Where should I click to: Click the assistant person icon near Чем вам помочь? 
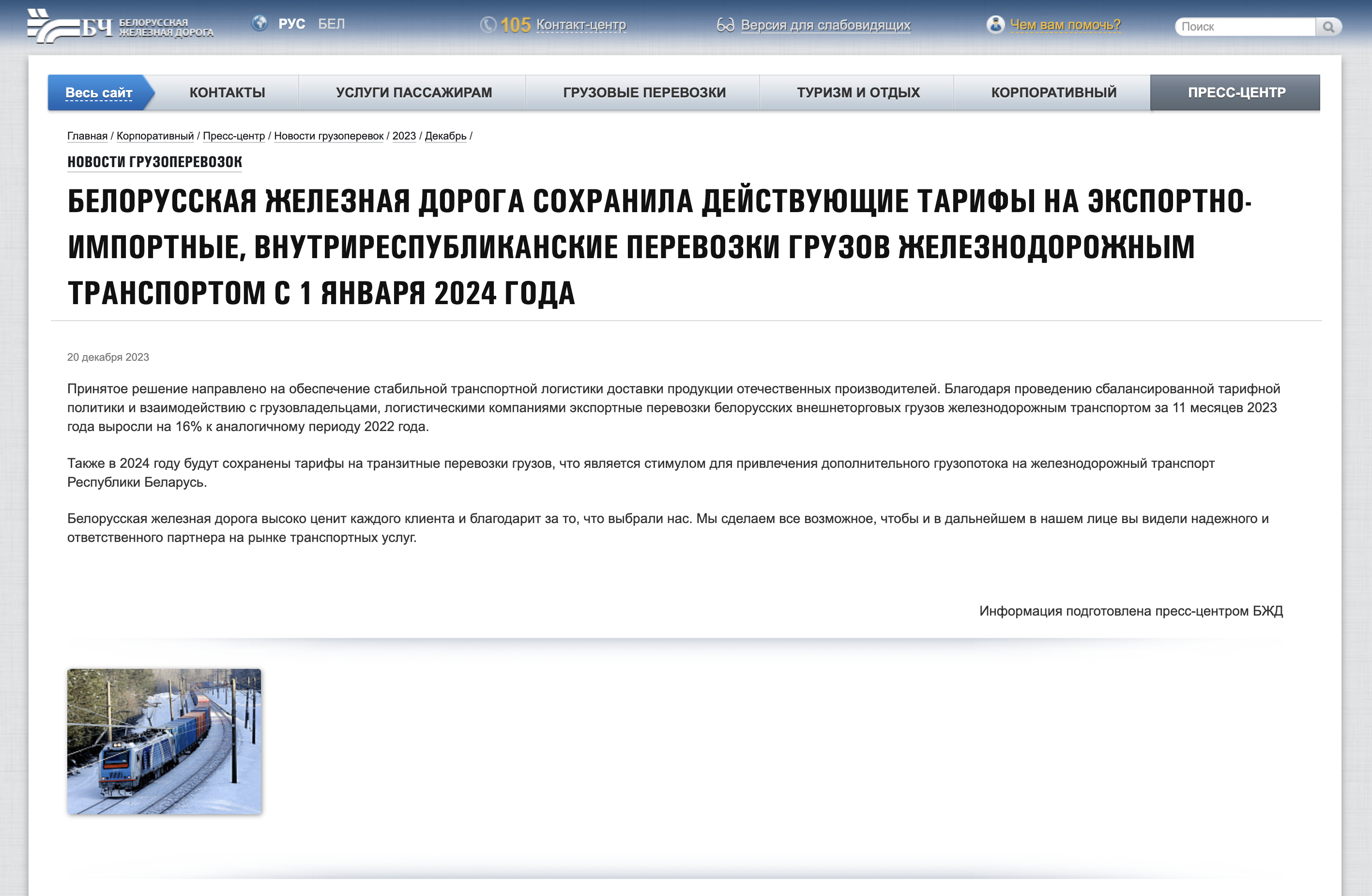pos(997,24)
